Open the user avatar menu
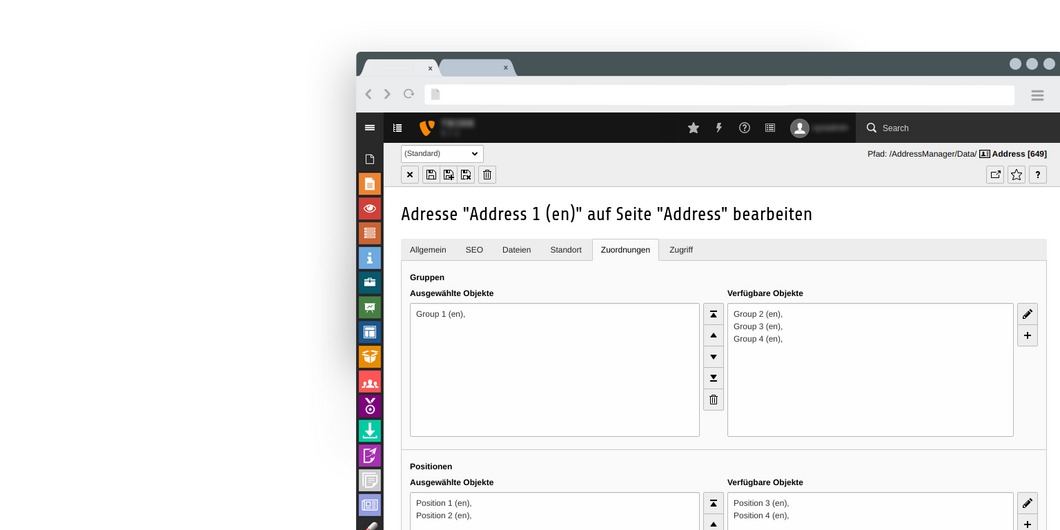The height and width of the screenshot is (530, 1060). pyautogui.click(x=800, y=128)
